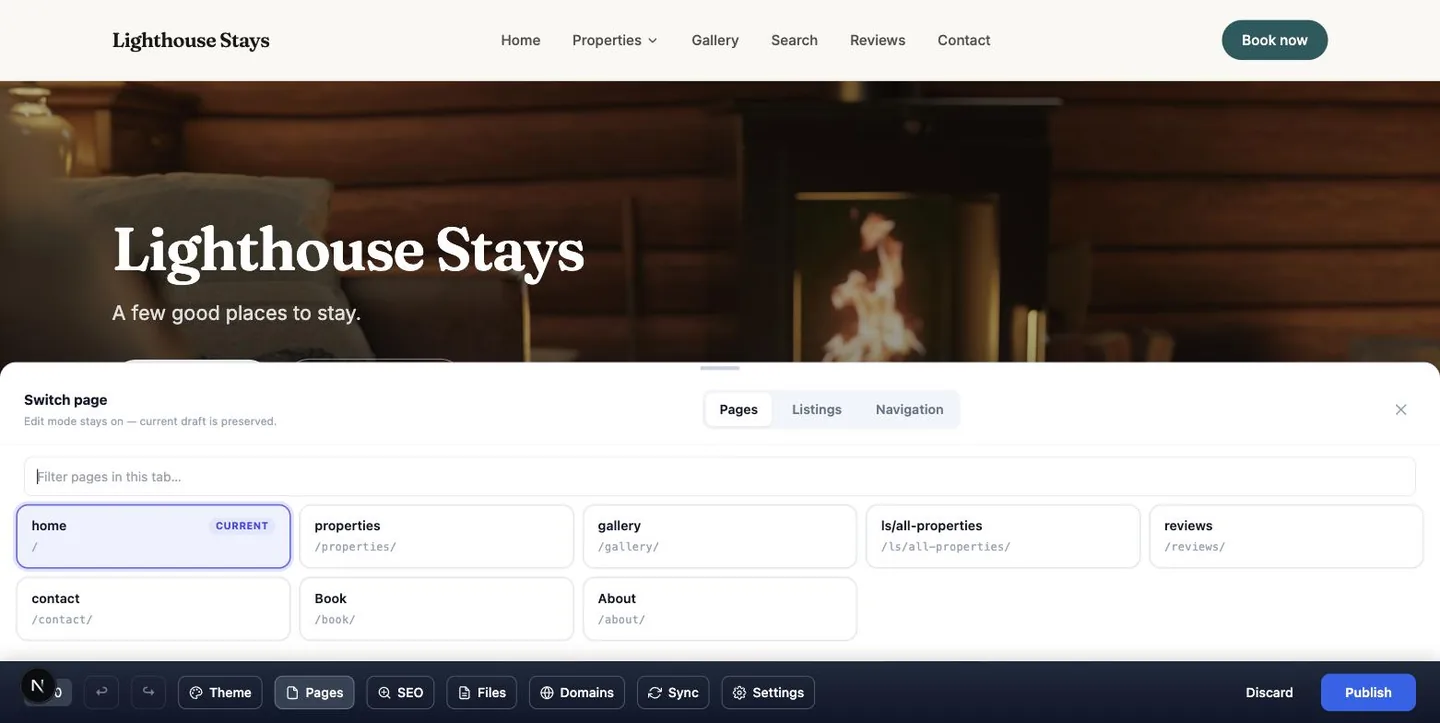Switch to the gallery page card
Viewport: 1440px width, 723px height.
coord(720,536)
